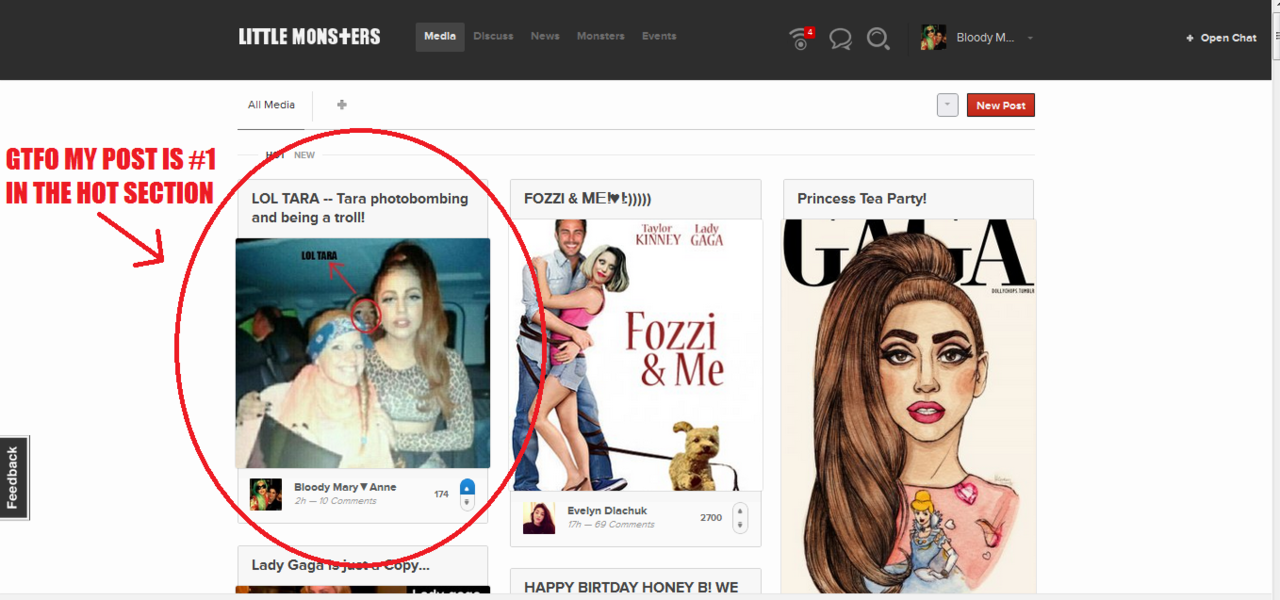Open the Lady Gaga is just a Copy post

click(340, 565)
